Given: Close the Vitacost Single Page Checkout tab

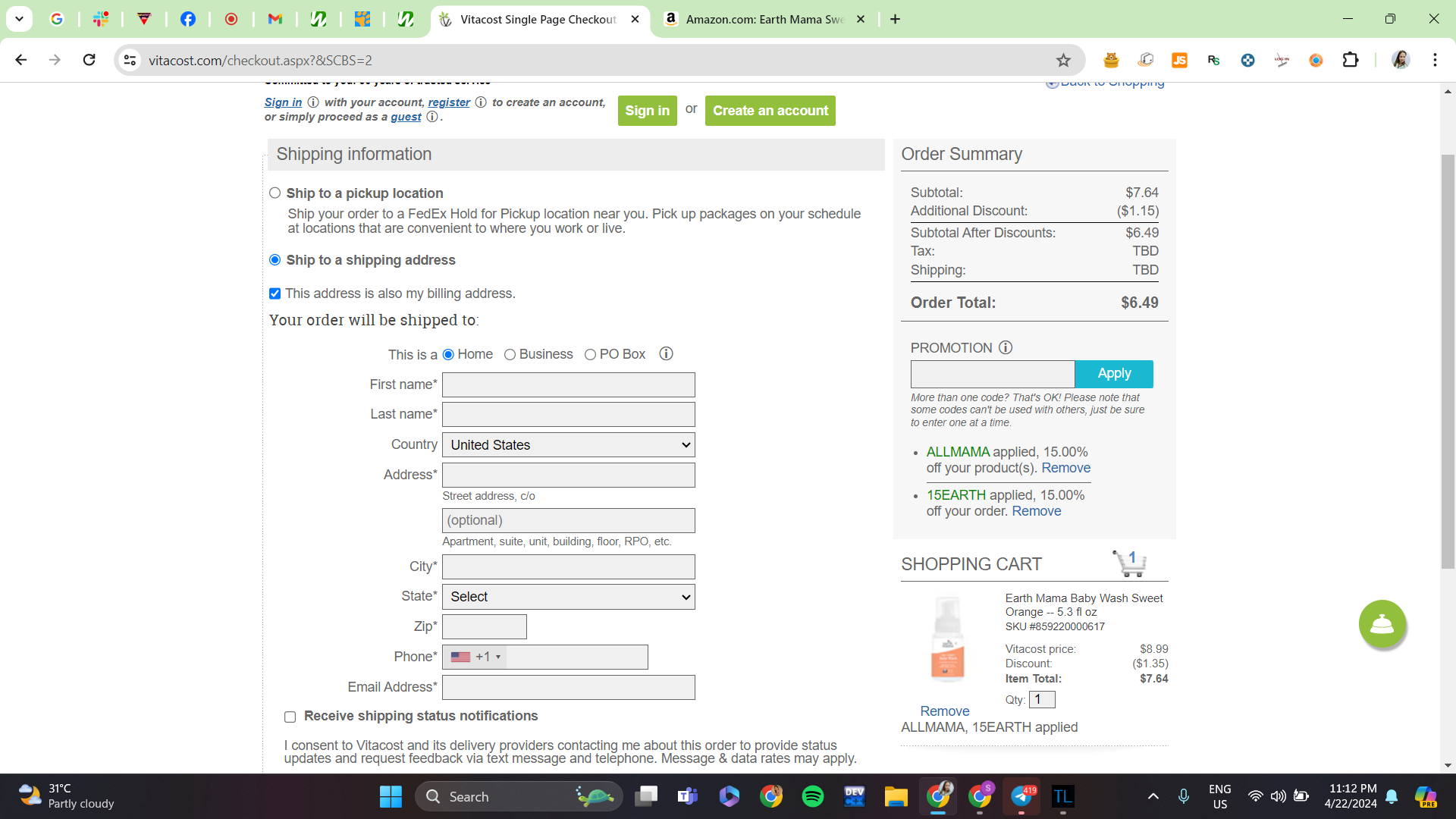Looking at the screenshot, I should coord(635,19).
